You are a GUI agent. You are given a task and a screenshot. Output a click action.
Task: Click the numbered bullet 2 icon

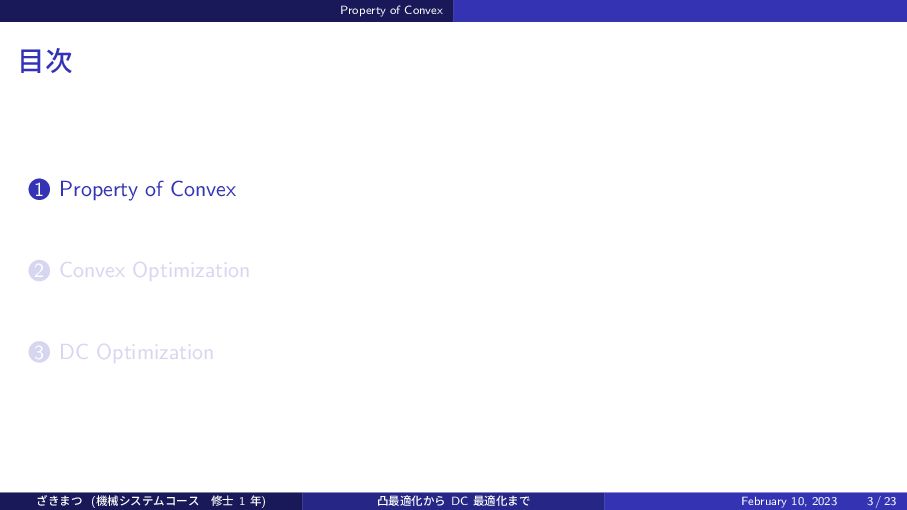pos(39,271)
